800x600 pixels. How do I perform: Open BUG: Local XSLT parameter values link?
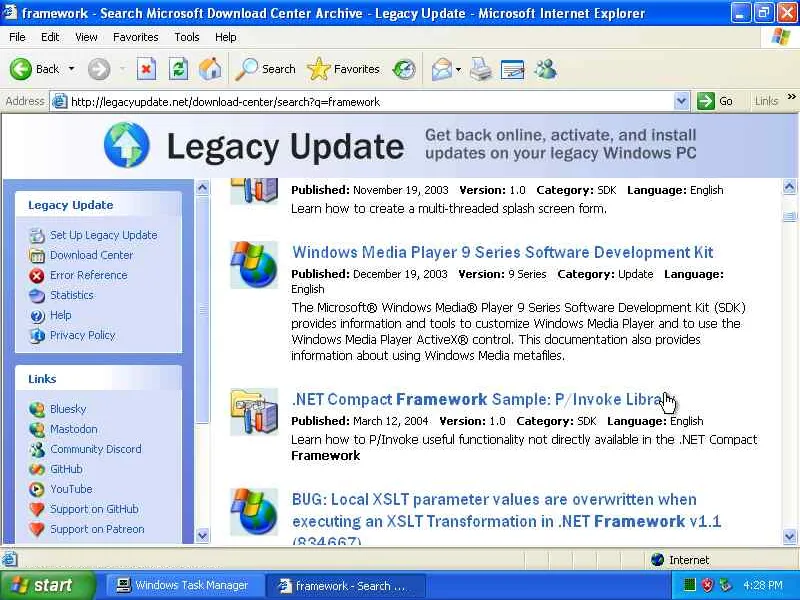(x=507, y=519)
